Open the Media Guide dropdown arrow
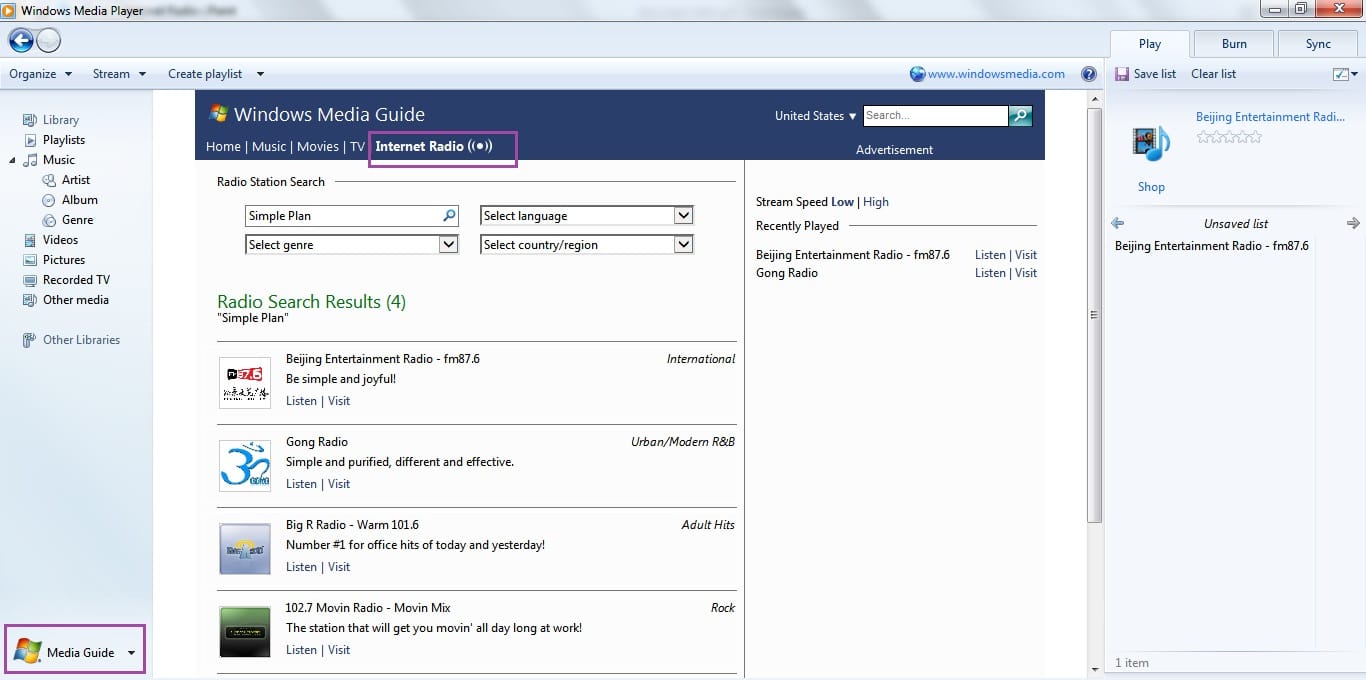 click(131, 653)
